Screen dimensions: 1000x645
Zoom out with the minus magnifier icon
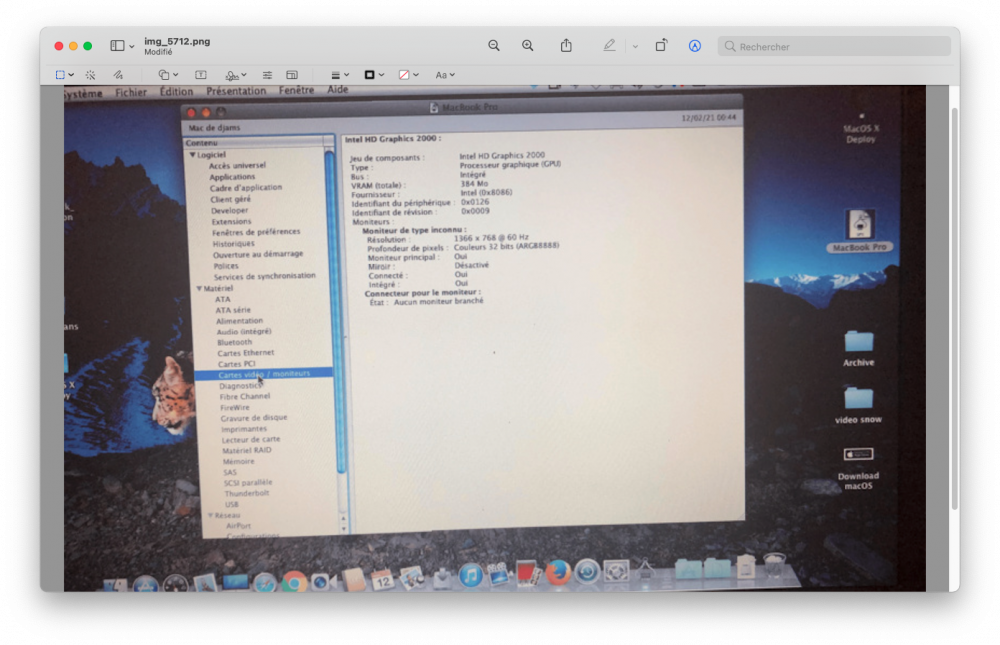[494, 46]
